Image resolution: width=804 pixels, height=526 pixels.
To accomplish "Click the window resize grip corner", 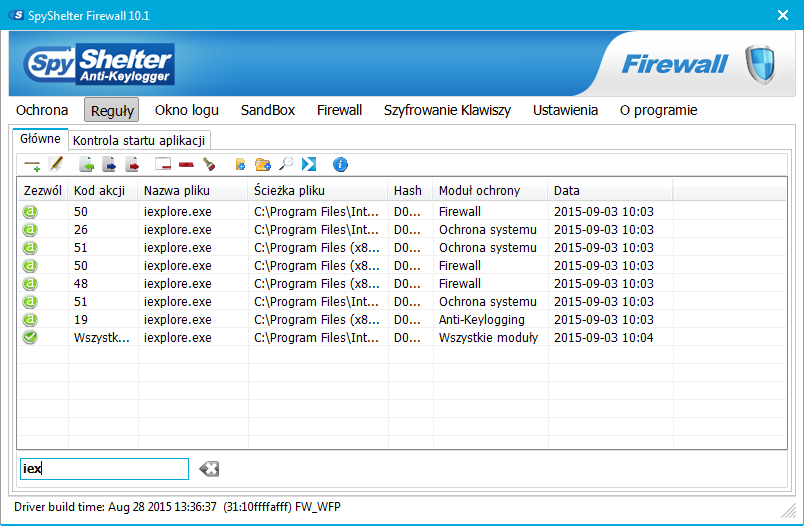I will tap(788, 511).
